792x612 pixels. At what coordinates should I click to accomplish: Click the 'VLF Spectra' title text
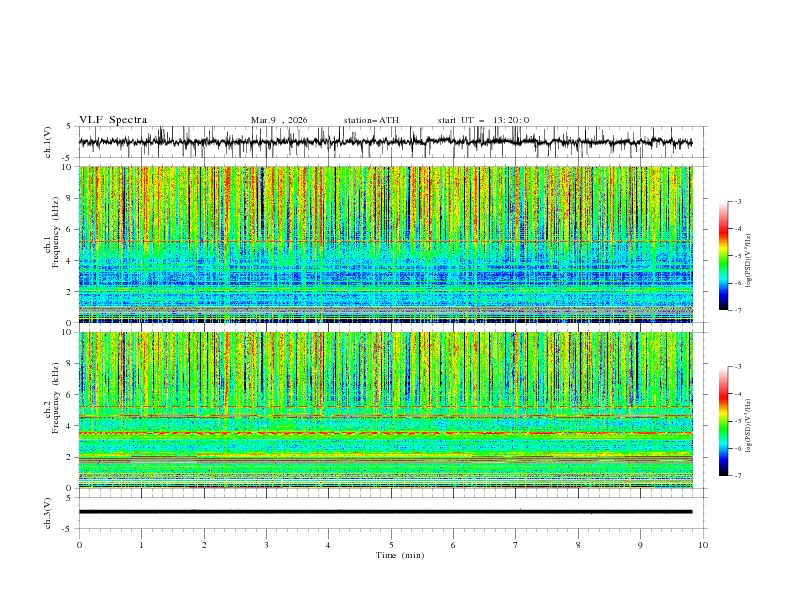coord(113,120)
